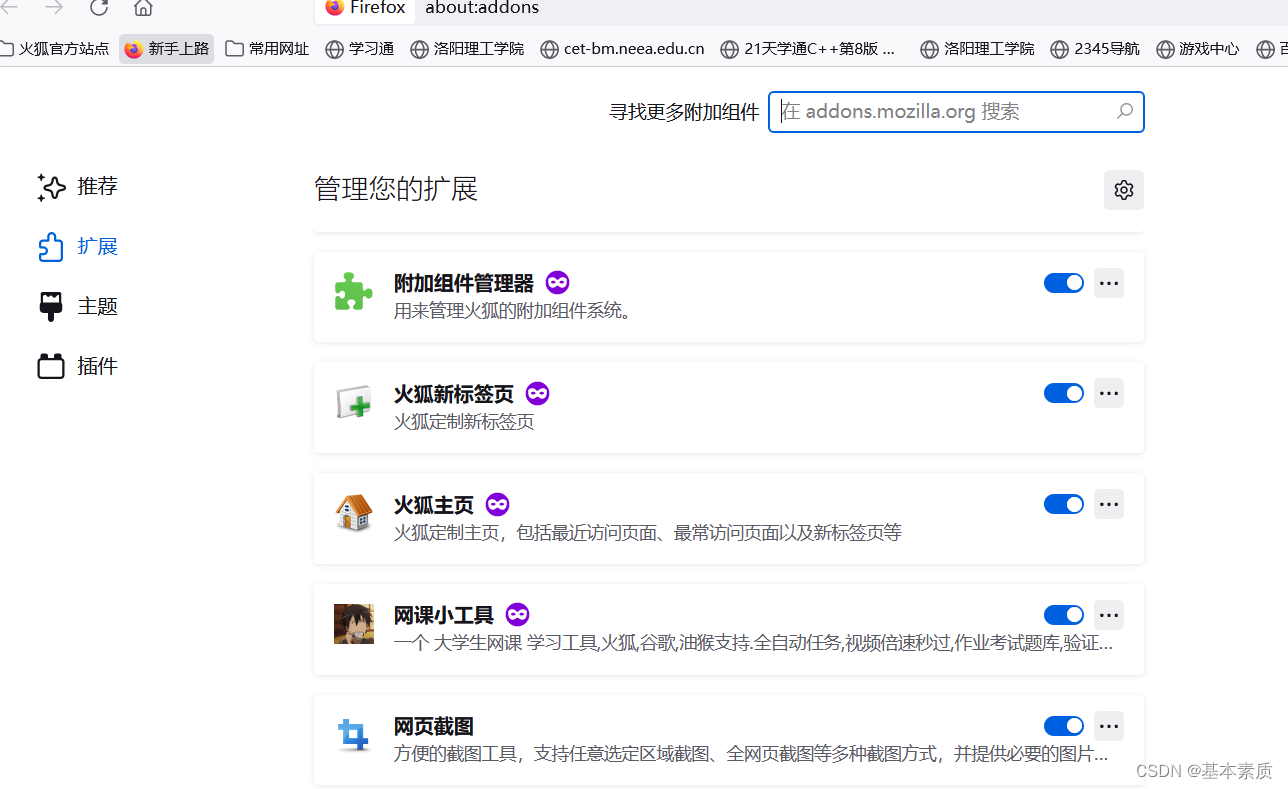This screenshot has height=789, width=1288.
Task: Open the second 洛阳理工学院 bookmark before 2345导航
Action: point(978,49)
